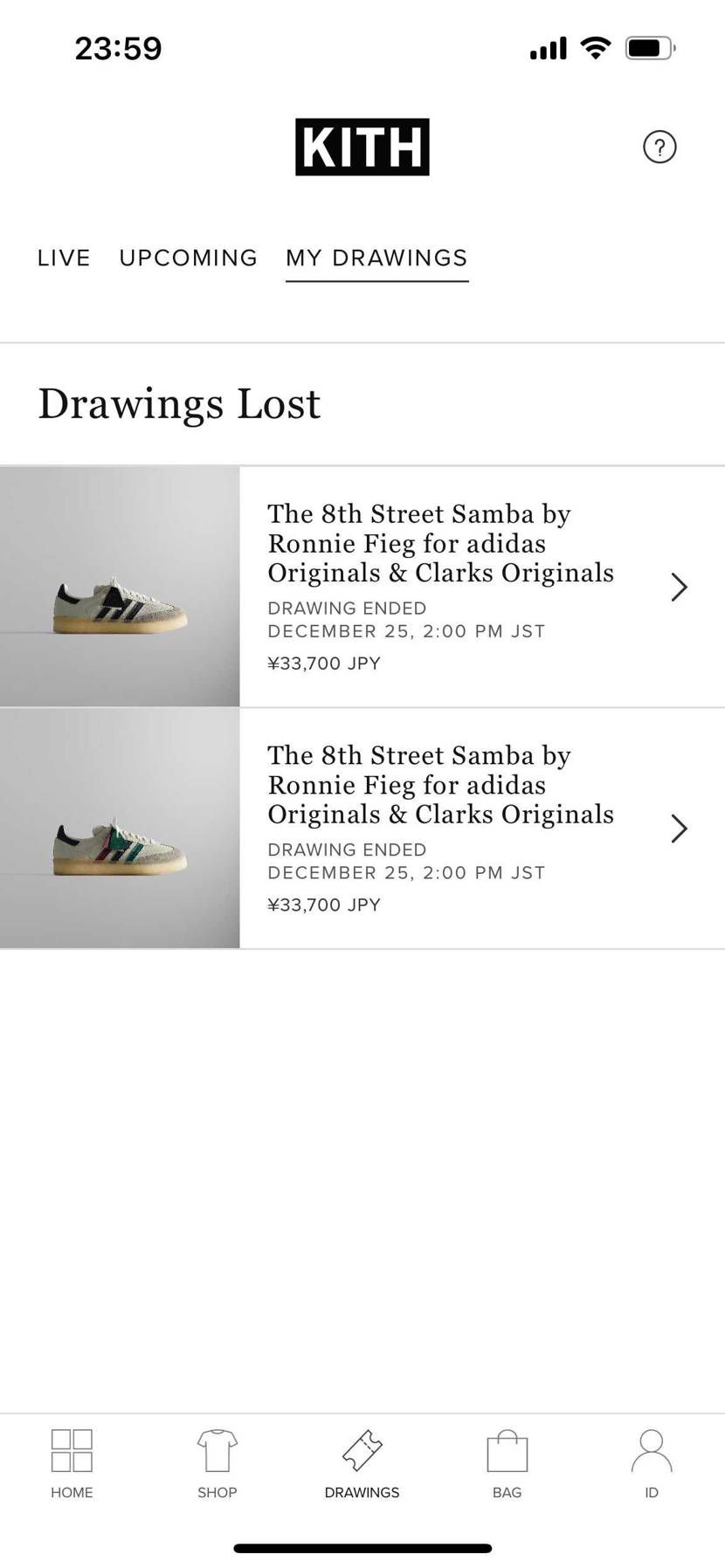Tap the battery status icon

[x=650, y=48]
